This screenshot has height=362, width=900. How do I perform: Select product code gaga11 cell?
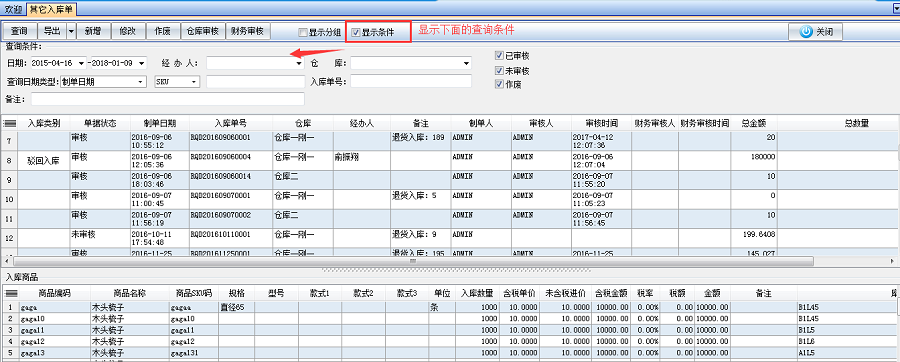[55, 329]
